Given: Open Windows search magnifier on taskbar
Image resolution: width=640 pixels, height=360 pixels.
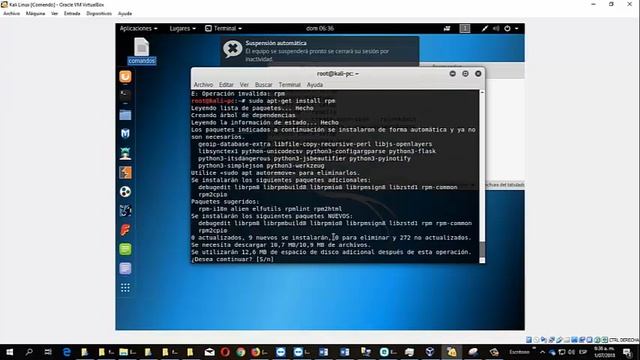Looking at the screenshot, I should [x=29, y=352].
